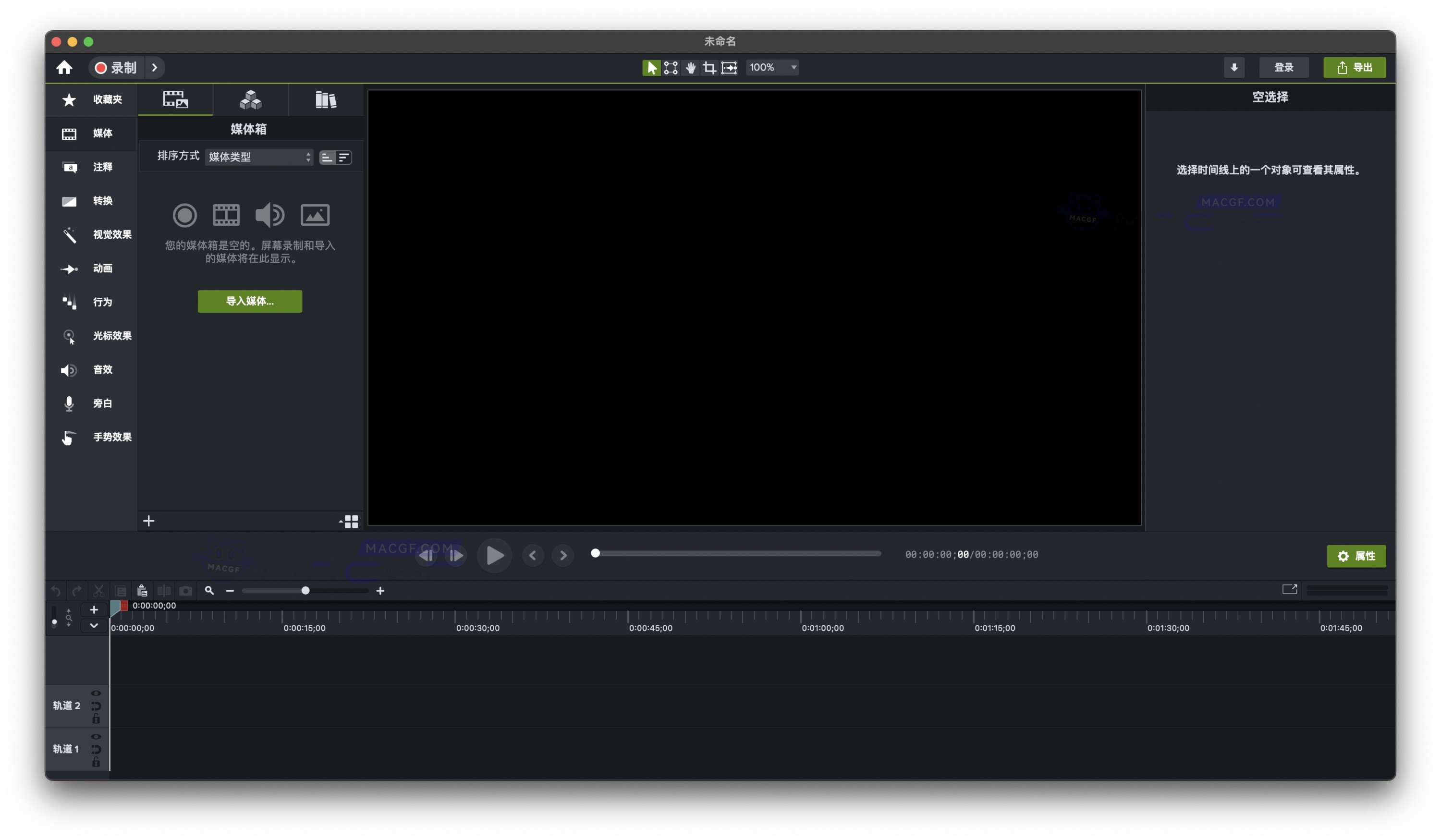Expand the record options chevron next to 录制
Screen dimensions: 1441x840
tap(154, 67)
